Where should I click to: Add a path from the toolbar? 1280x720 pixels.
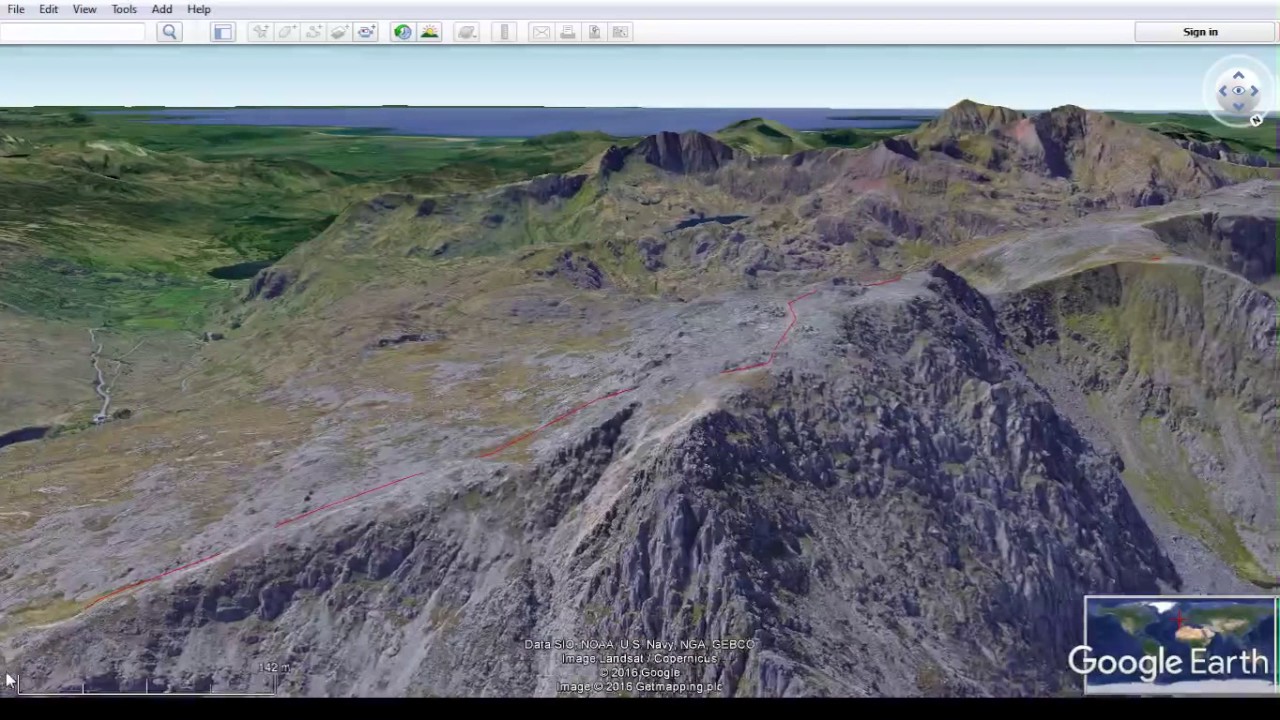coord(313,32)
